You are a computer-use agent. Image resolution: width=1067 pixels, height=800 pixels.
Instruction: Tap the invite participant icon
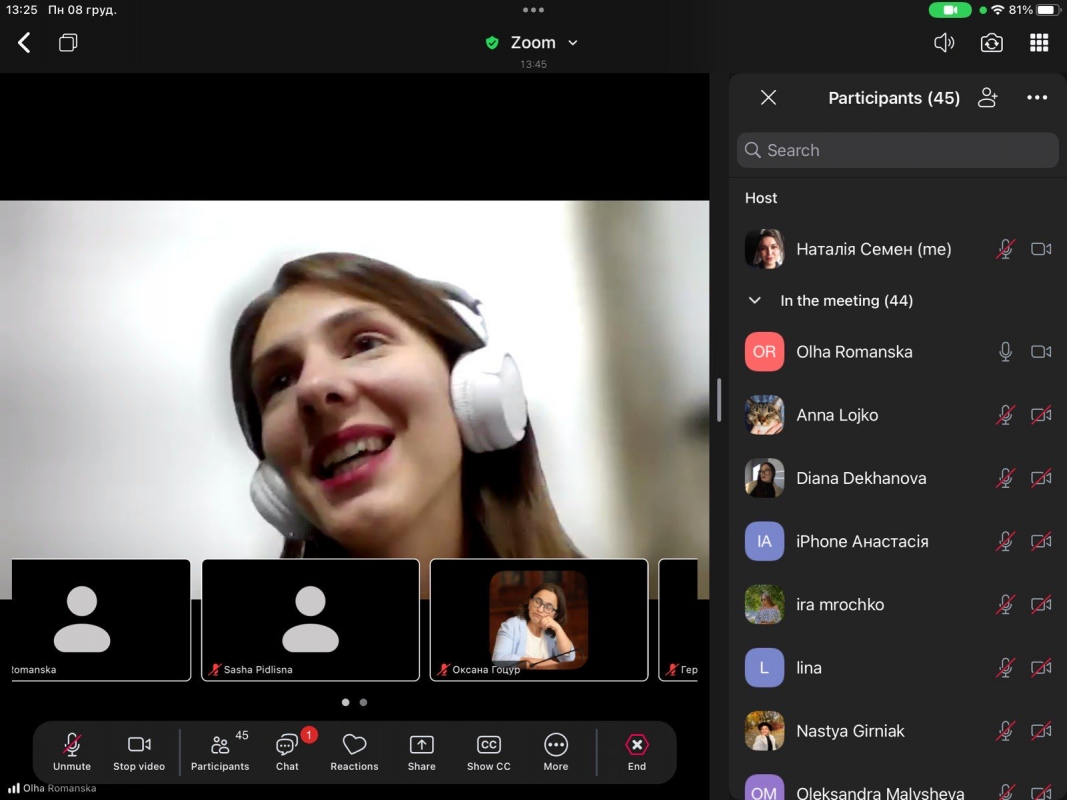[988, 98]
